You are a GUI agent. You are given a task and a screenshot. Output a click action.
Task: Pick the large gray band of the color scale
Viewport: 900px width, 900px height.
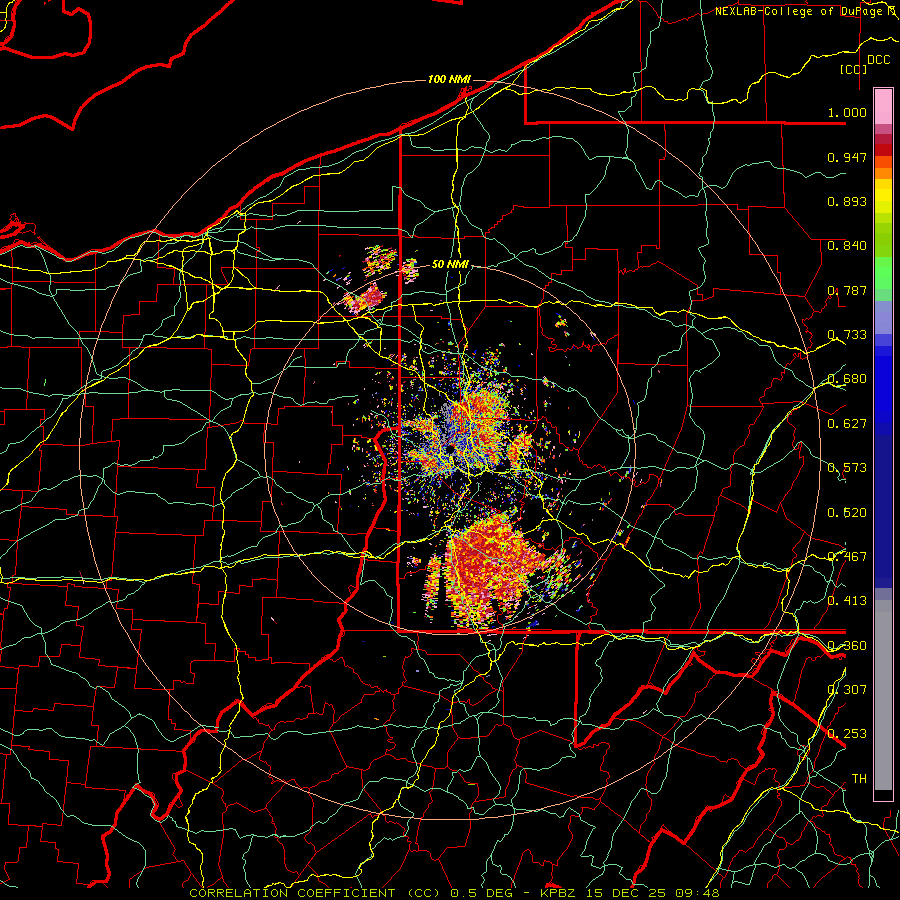883,700
